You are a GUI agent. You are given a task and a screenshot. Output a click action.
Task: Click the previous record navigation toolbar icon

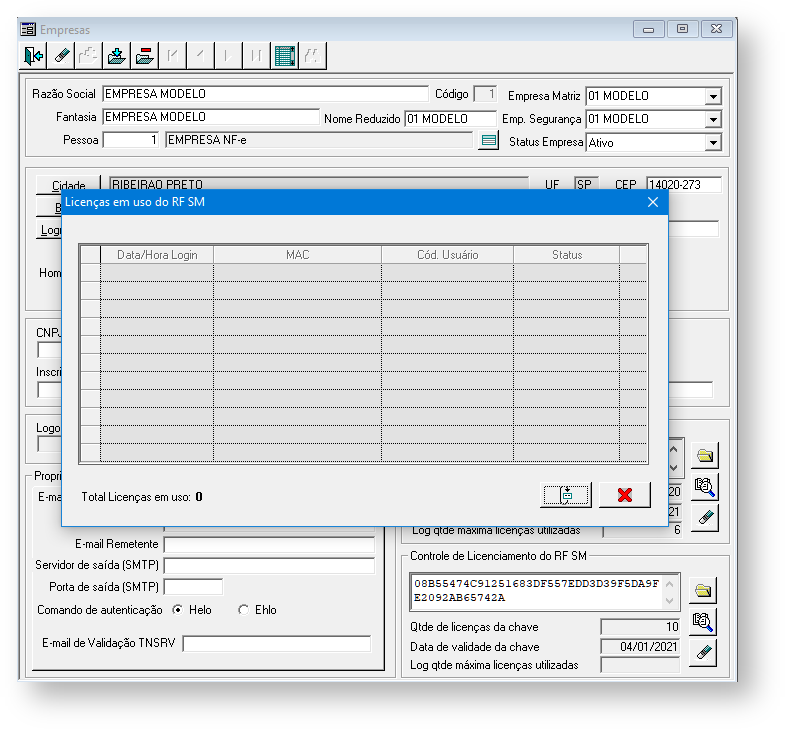[x=201, y=56]
